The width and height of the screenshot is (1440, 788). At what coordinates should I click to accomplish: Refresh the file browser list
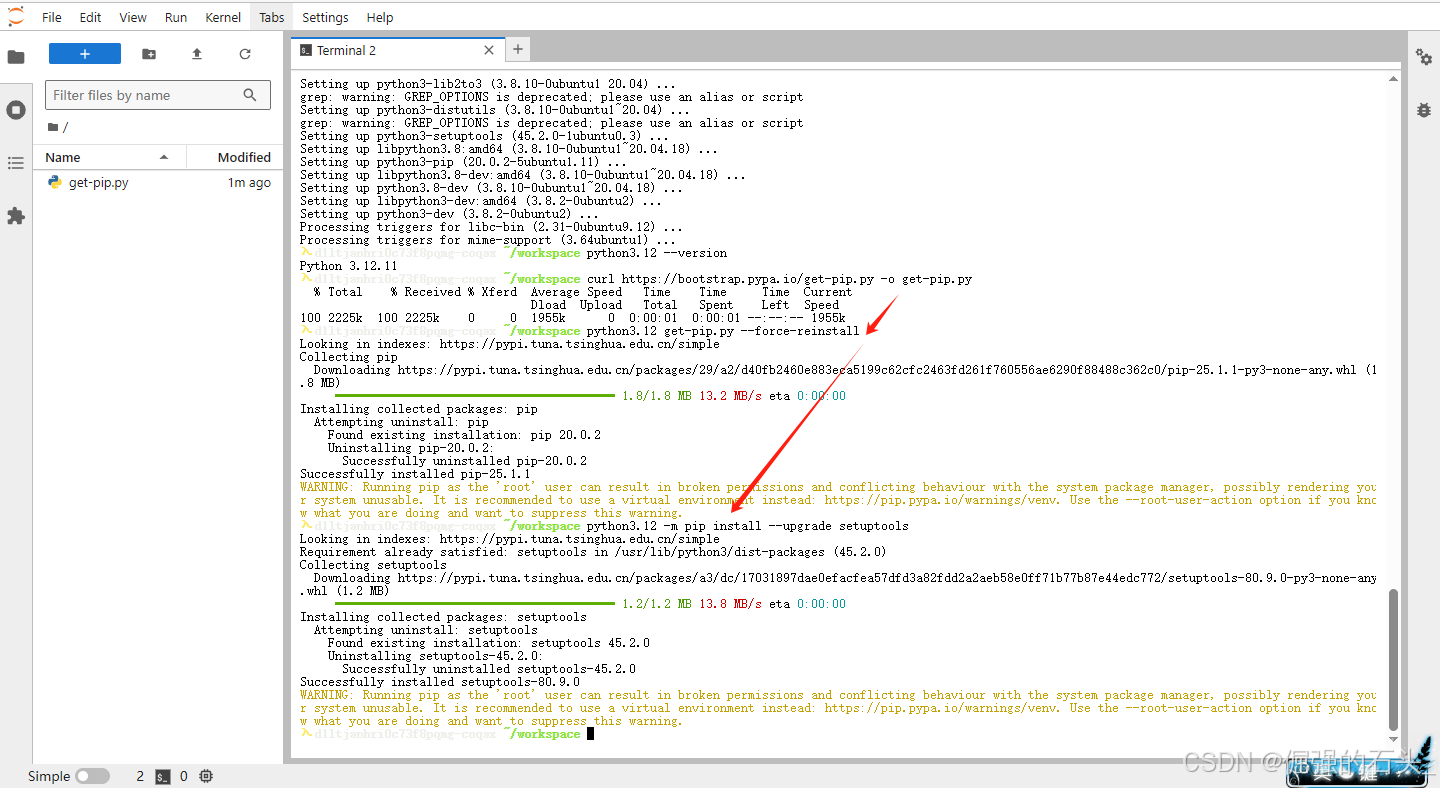tap(245, 54)
